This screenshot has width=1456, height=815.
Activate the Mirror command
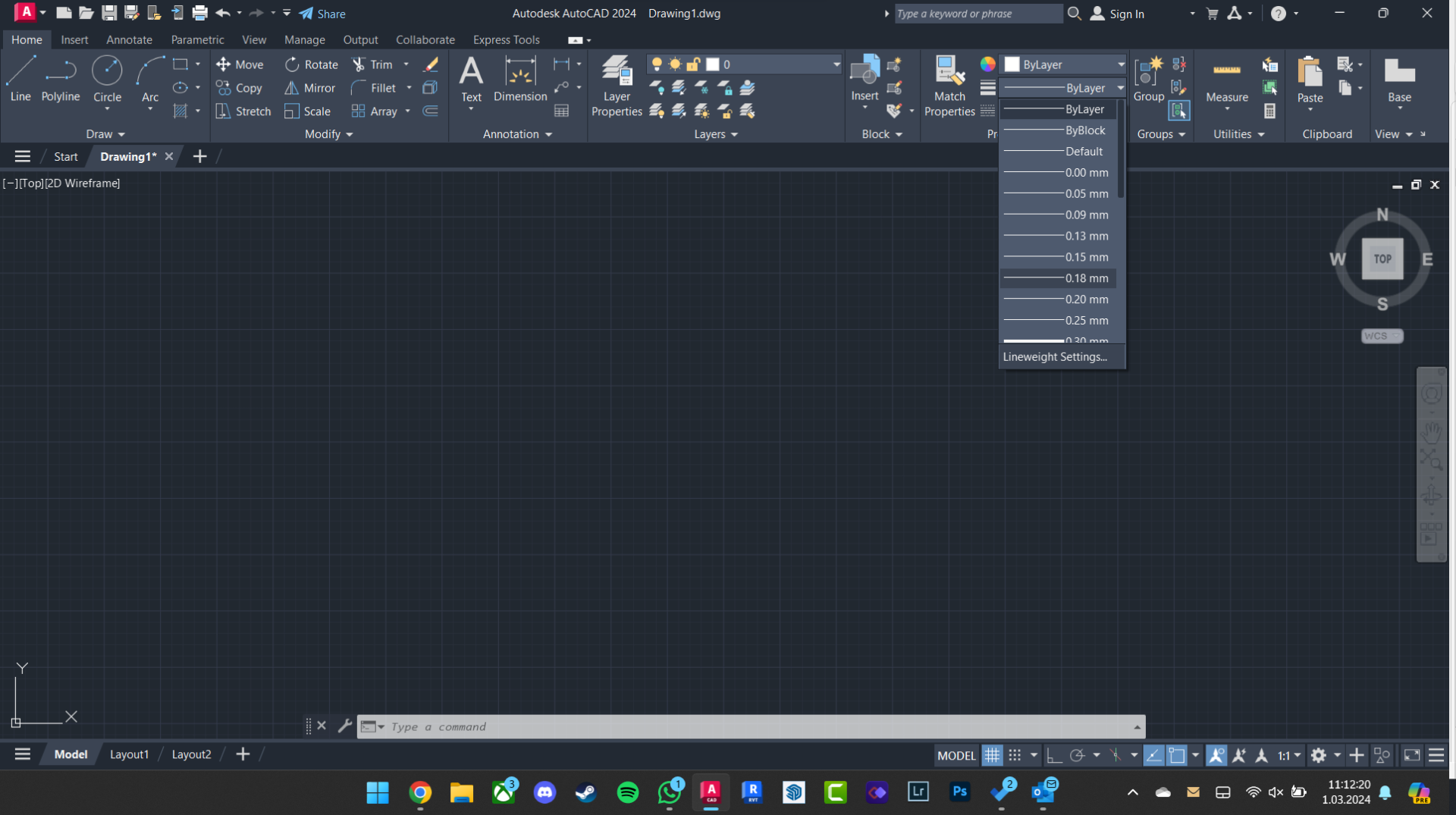click(309, 88)
